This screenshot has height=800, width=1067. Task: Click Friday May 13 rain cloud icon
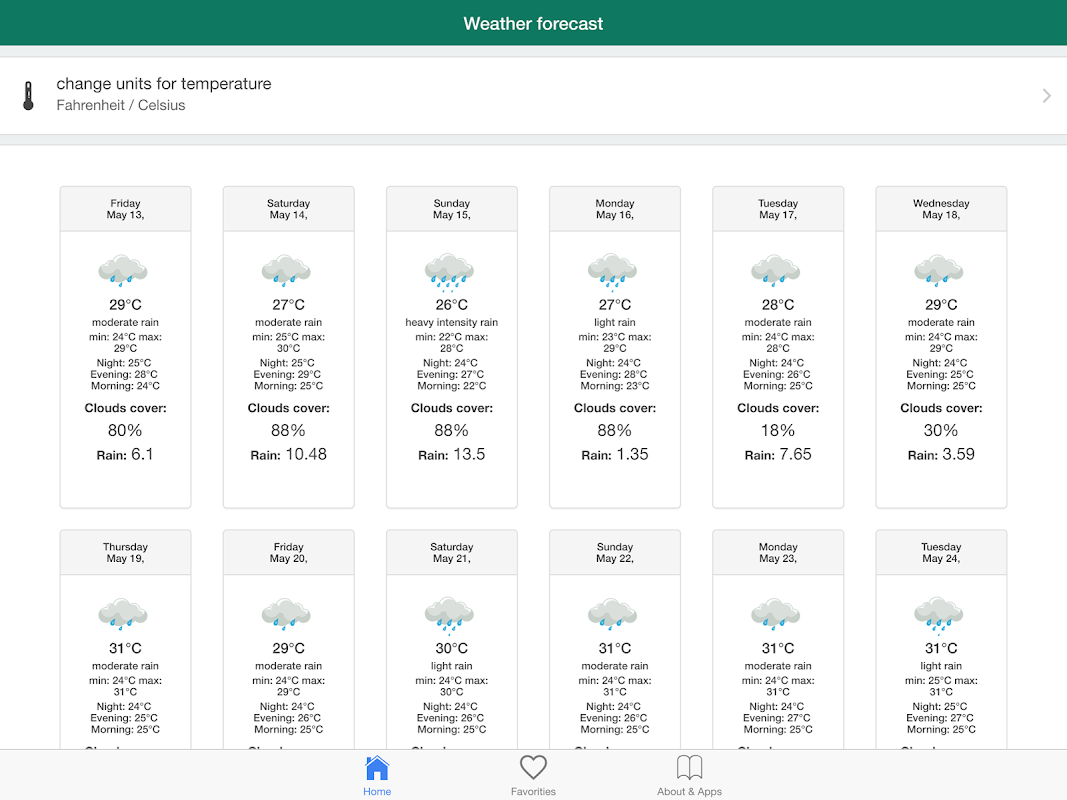click(123, 270)
